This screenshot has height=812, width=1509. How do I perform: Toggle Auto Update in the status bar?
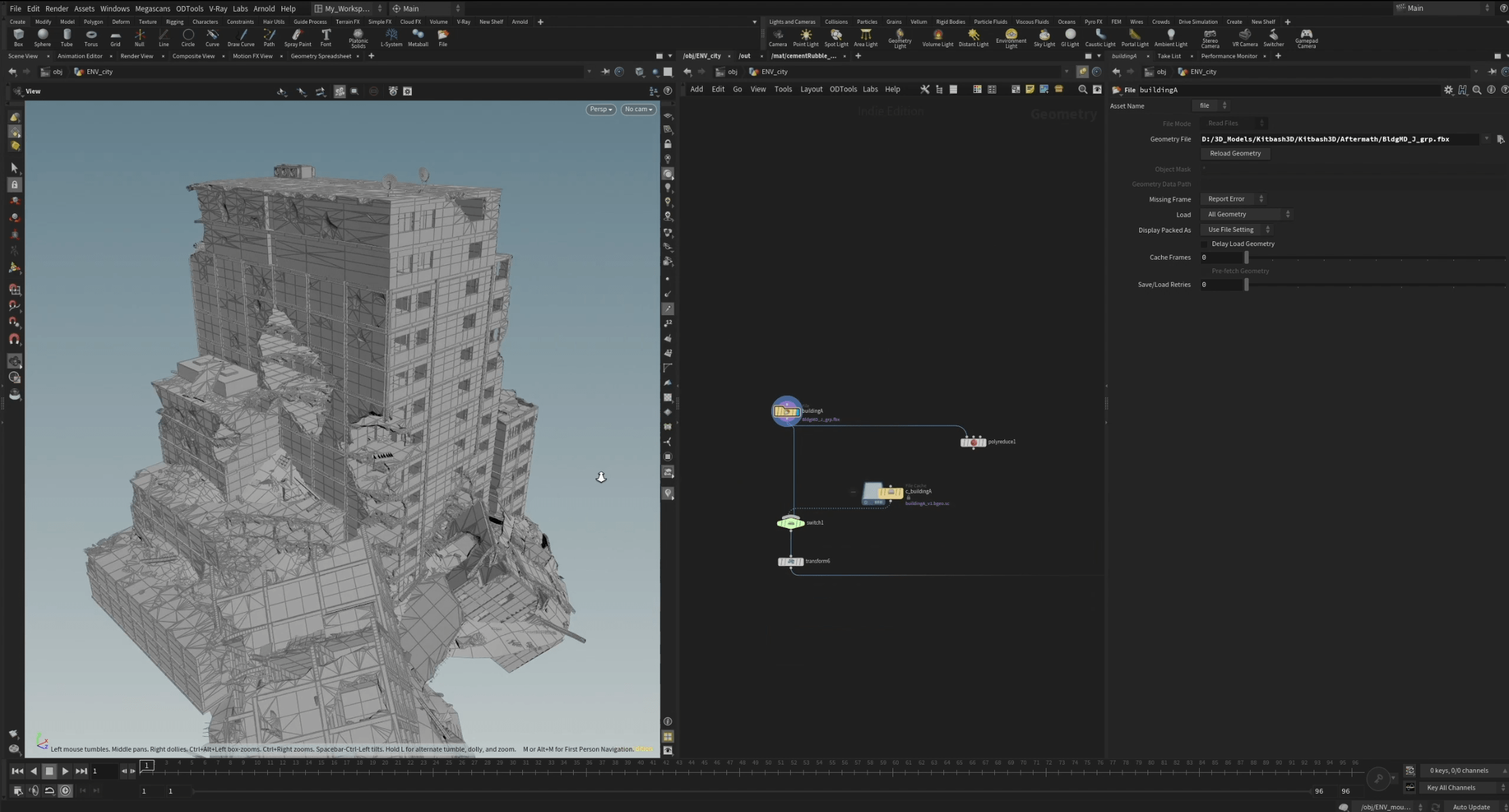point(1471,807)
